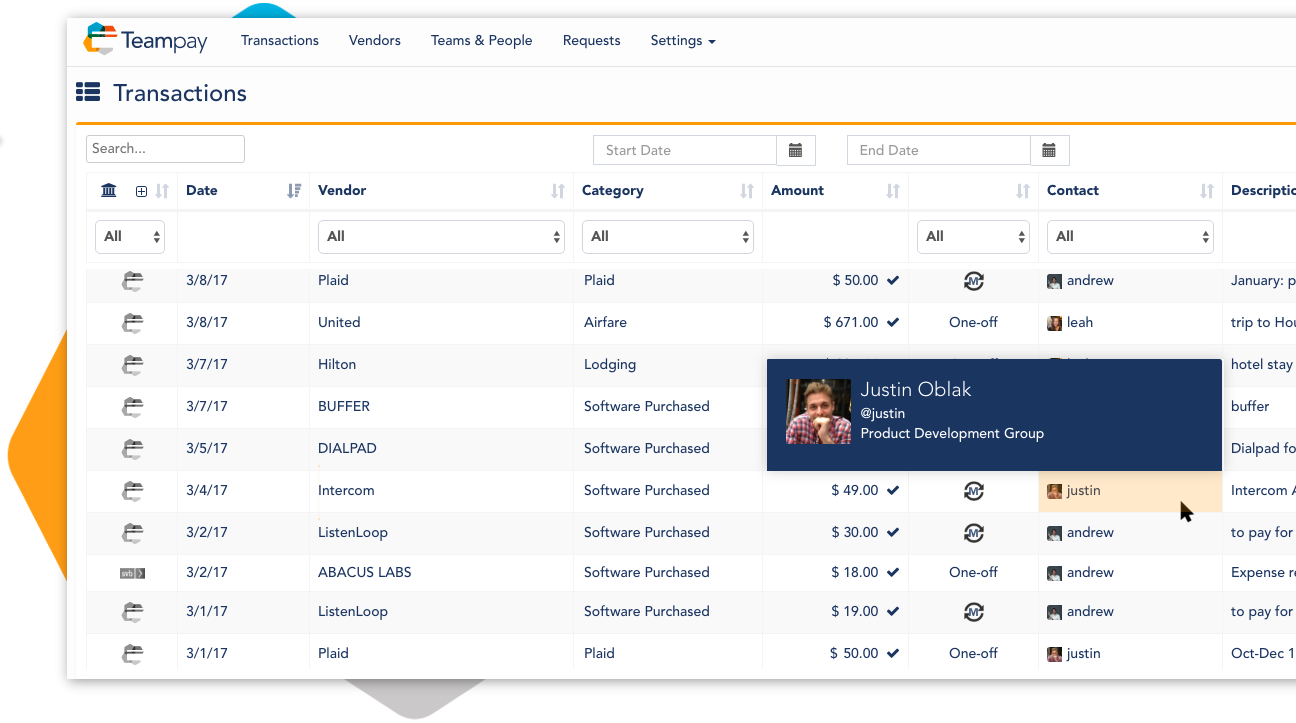Toggle sort on the Vendor column
The image size is (1296, 723).
coord(558,191)
